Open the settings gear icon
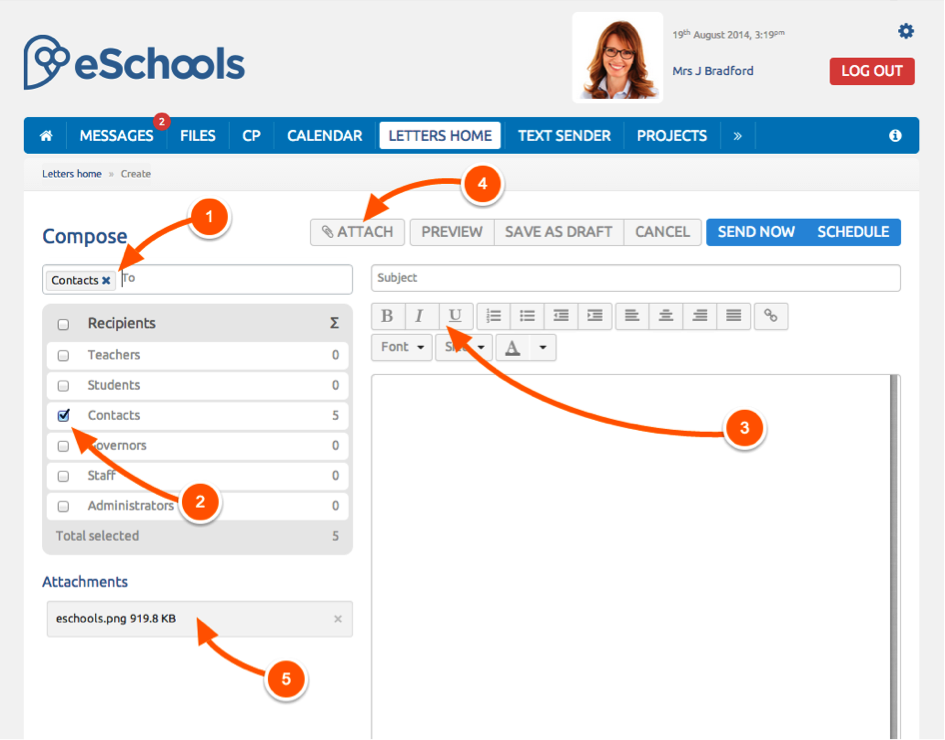 coord(906,32)
